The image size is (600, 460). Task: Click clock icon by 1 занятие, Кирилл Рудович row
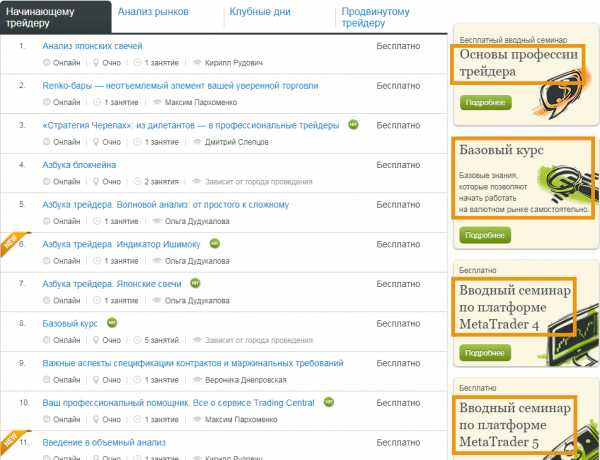point(137,62)
